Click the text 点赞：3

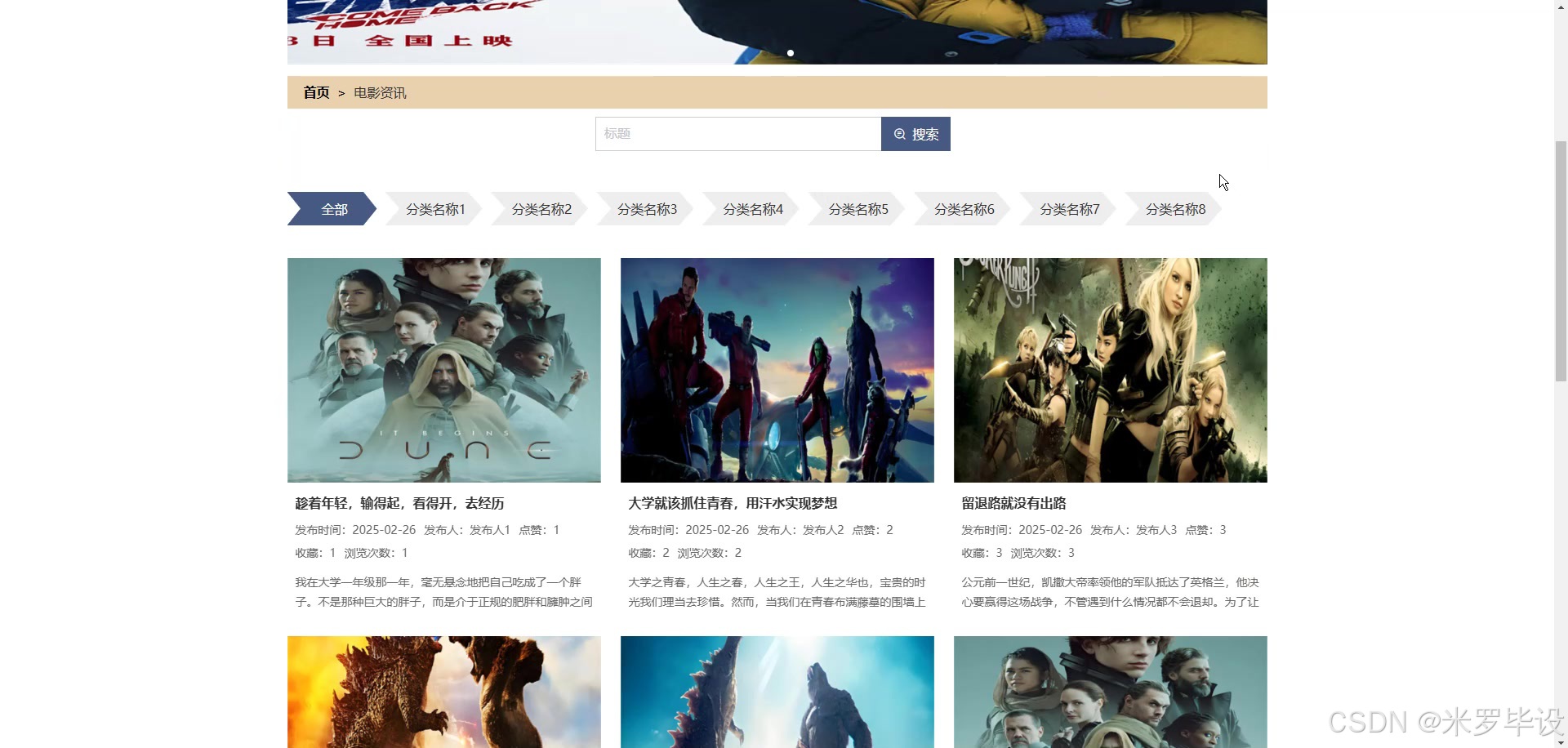1205,530
